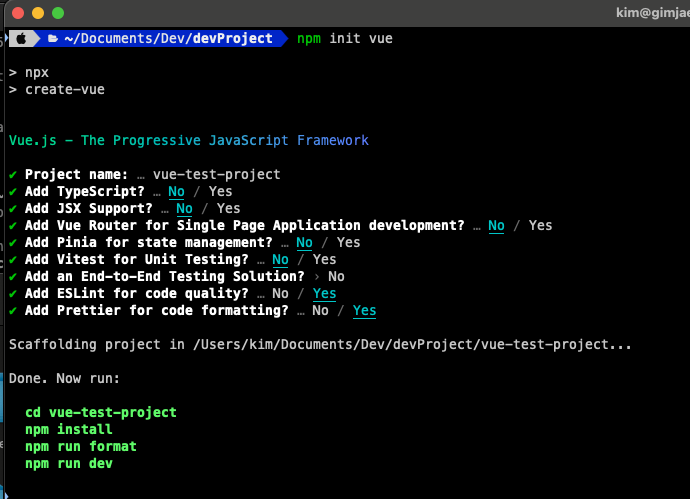Image resolution: width=690 pixels, height=499 pixels.
Task: Click the 'Project name:' prompt label
Action: click(77, 175)
